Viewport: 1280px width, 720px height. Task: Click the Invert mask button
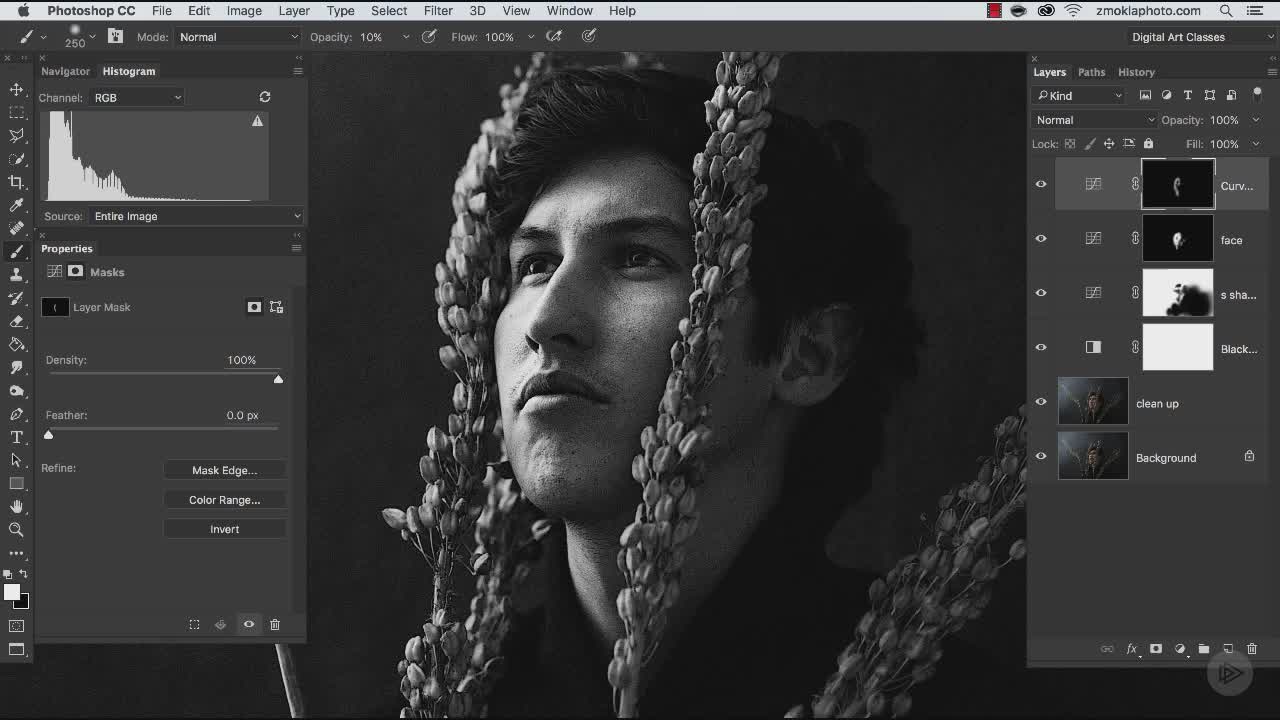tap(224, 529)
